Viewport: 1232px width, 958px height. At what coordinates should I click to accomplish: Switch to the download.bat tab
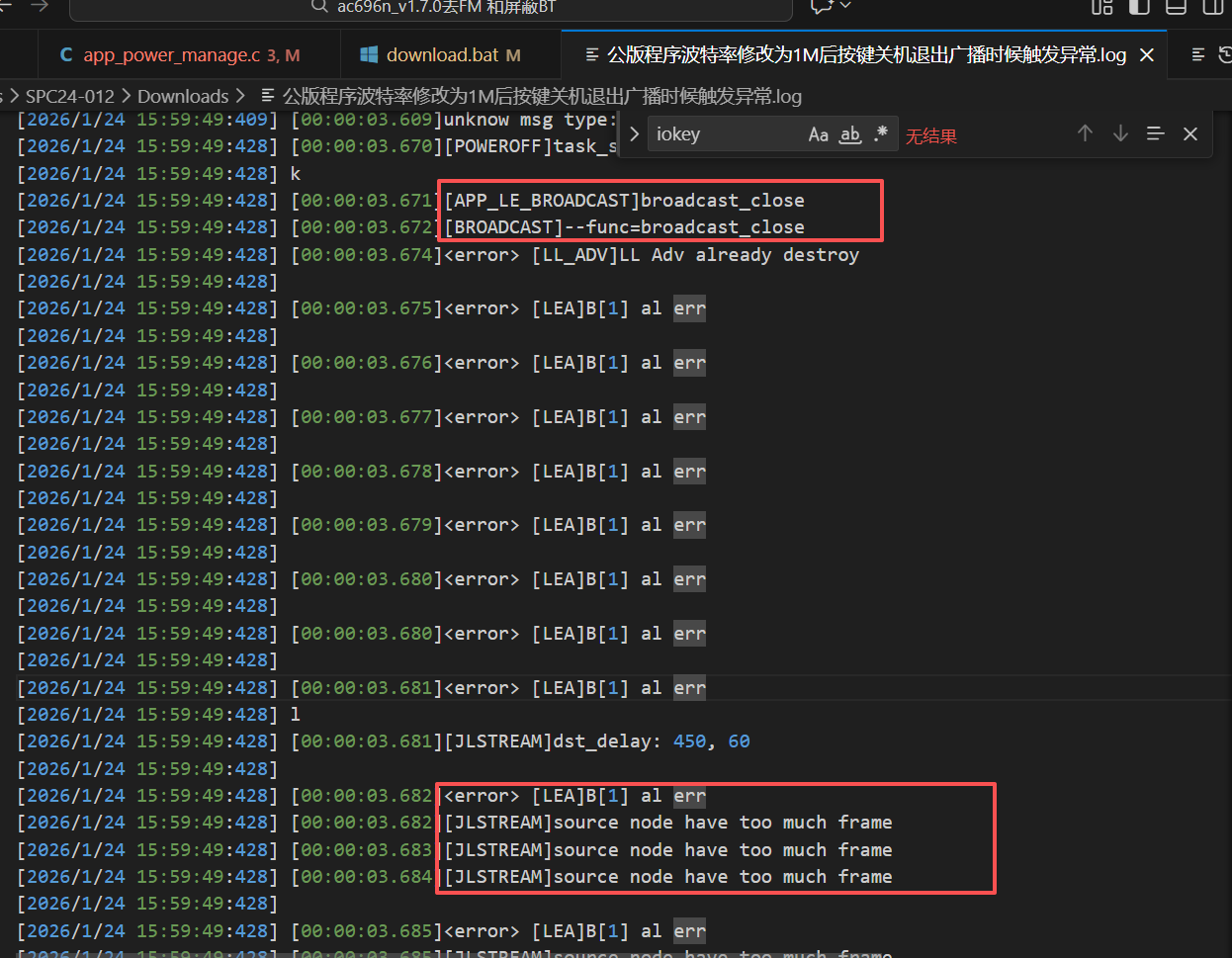(x=452, y=55)
